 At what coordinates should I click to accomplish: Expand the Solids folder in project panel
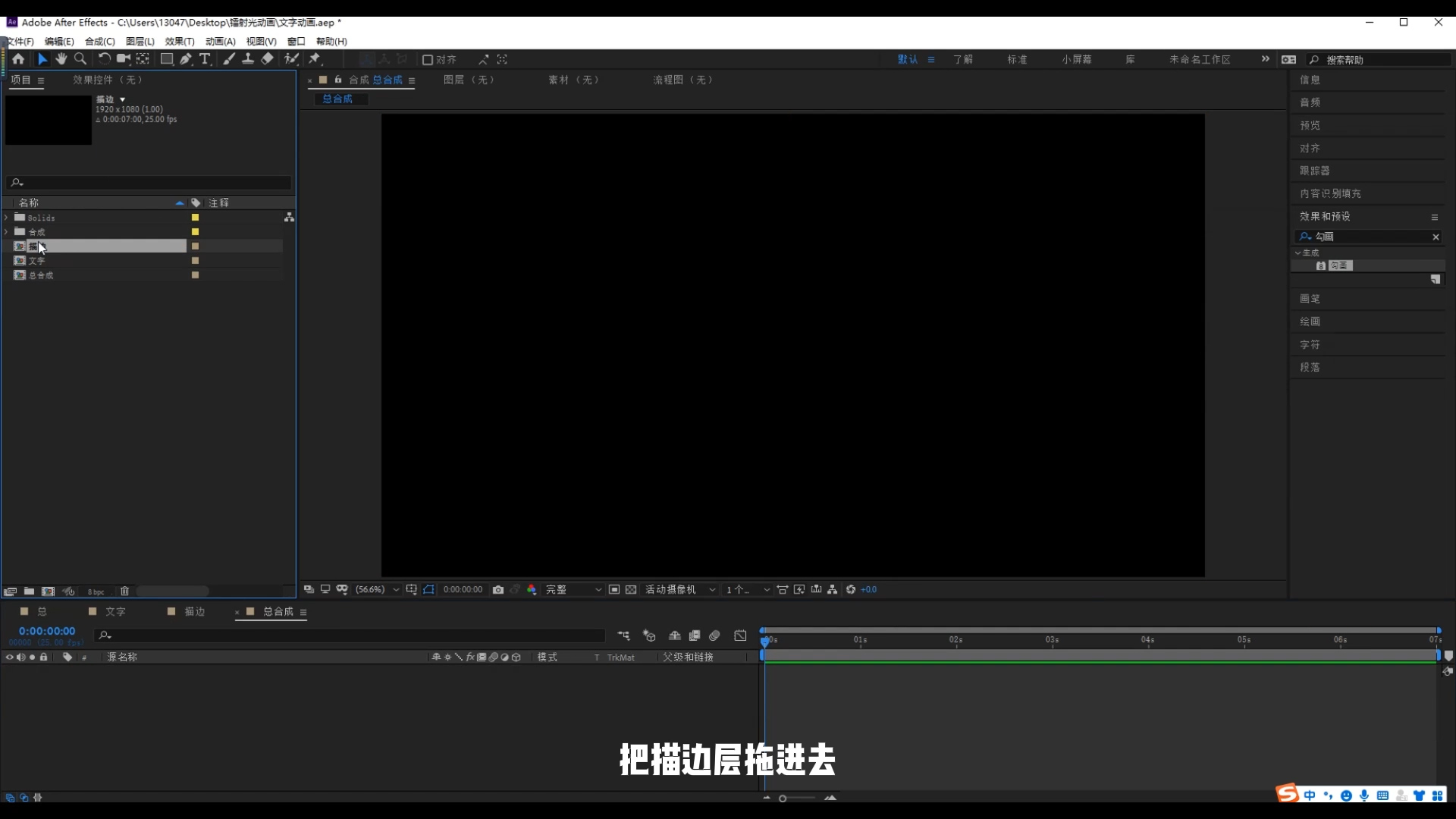(x=8, y=218)
